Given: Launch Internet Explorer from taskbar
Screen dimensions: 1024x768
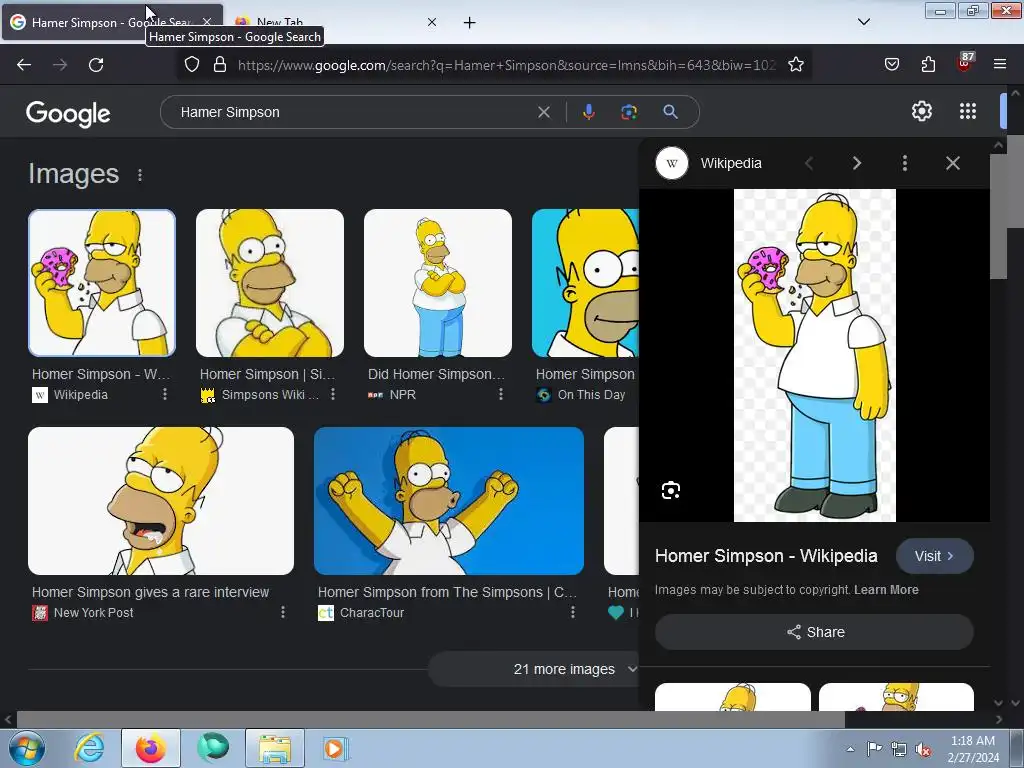Looking at the screenshot, I should pos(89,748).
